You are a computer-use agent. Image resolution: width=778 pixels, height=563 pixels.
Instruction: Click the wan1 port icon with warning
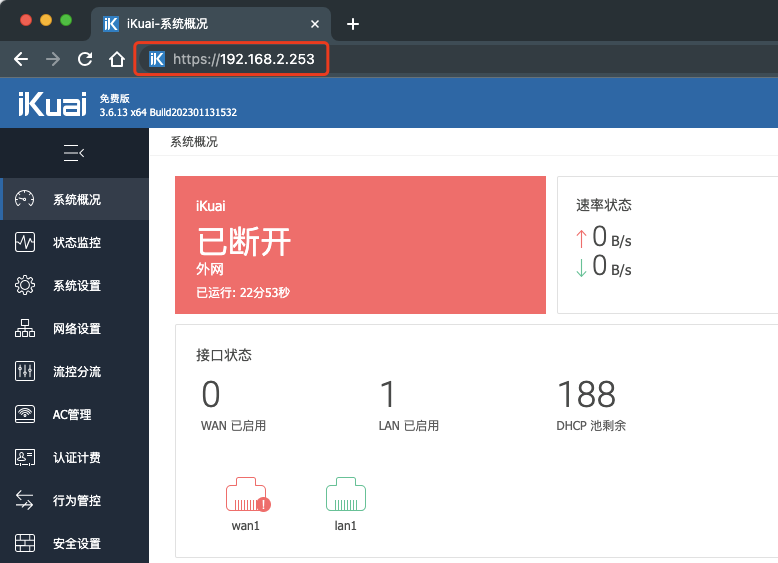248,495
